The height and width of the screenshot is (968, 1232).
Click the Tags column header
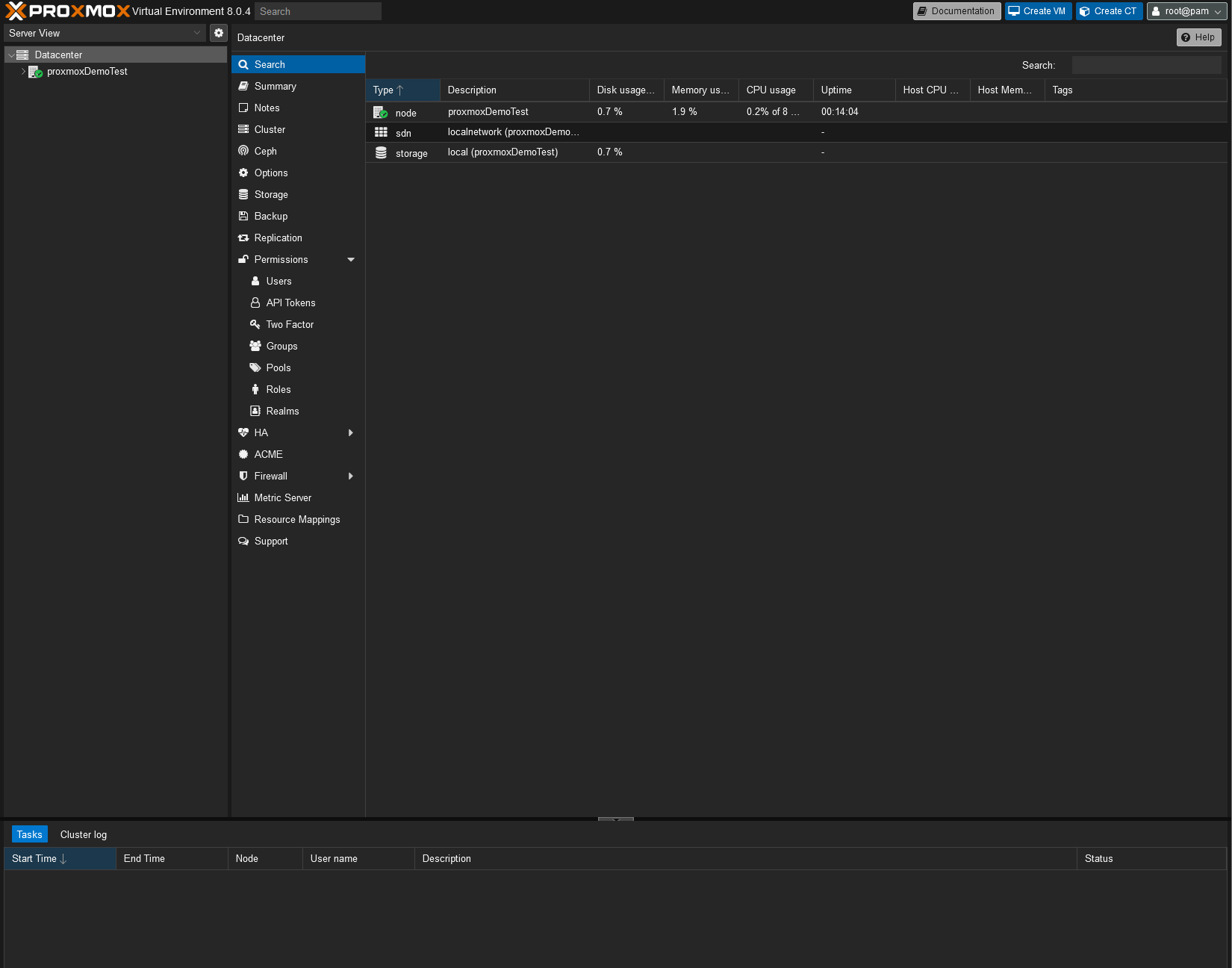pos(1135,90)
